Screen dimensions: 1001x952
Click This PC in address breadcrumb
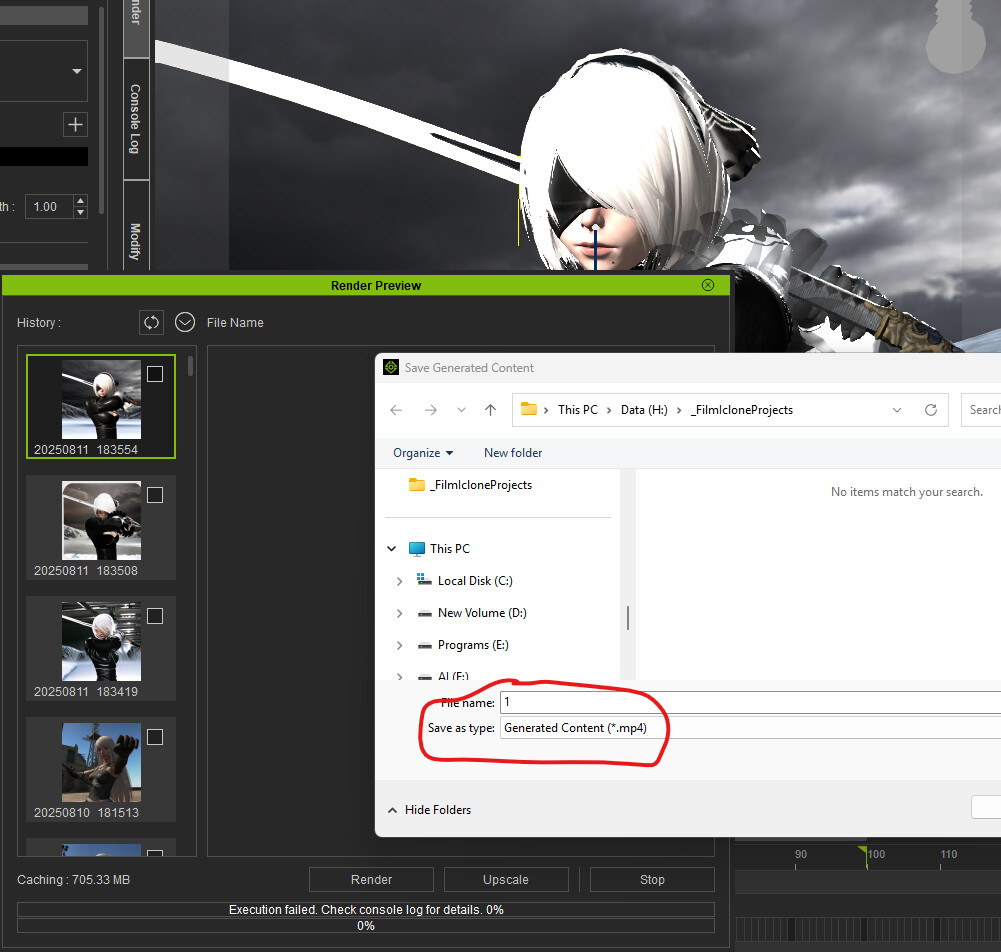[578, 410]
